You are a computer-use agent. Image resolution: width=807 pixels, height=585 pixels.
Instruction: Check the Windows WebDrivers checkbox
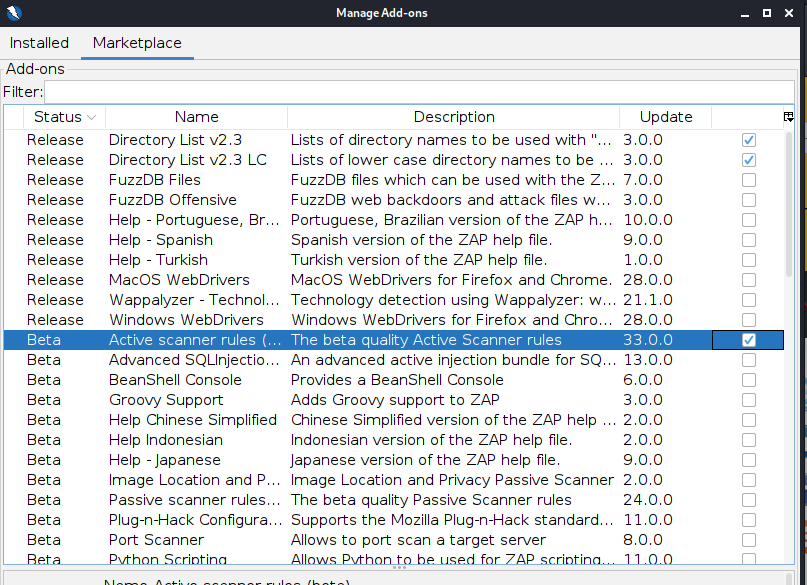(x=749, y=320)
